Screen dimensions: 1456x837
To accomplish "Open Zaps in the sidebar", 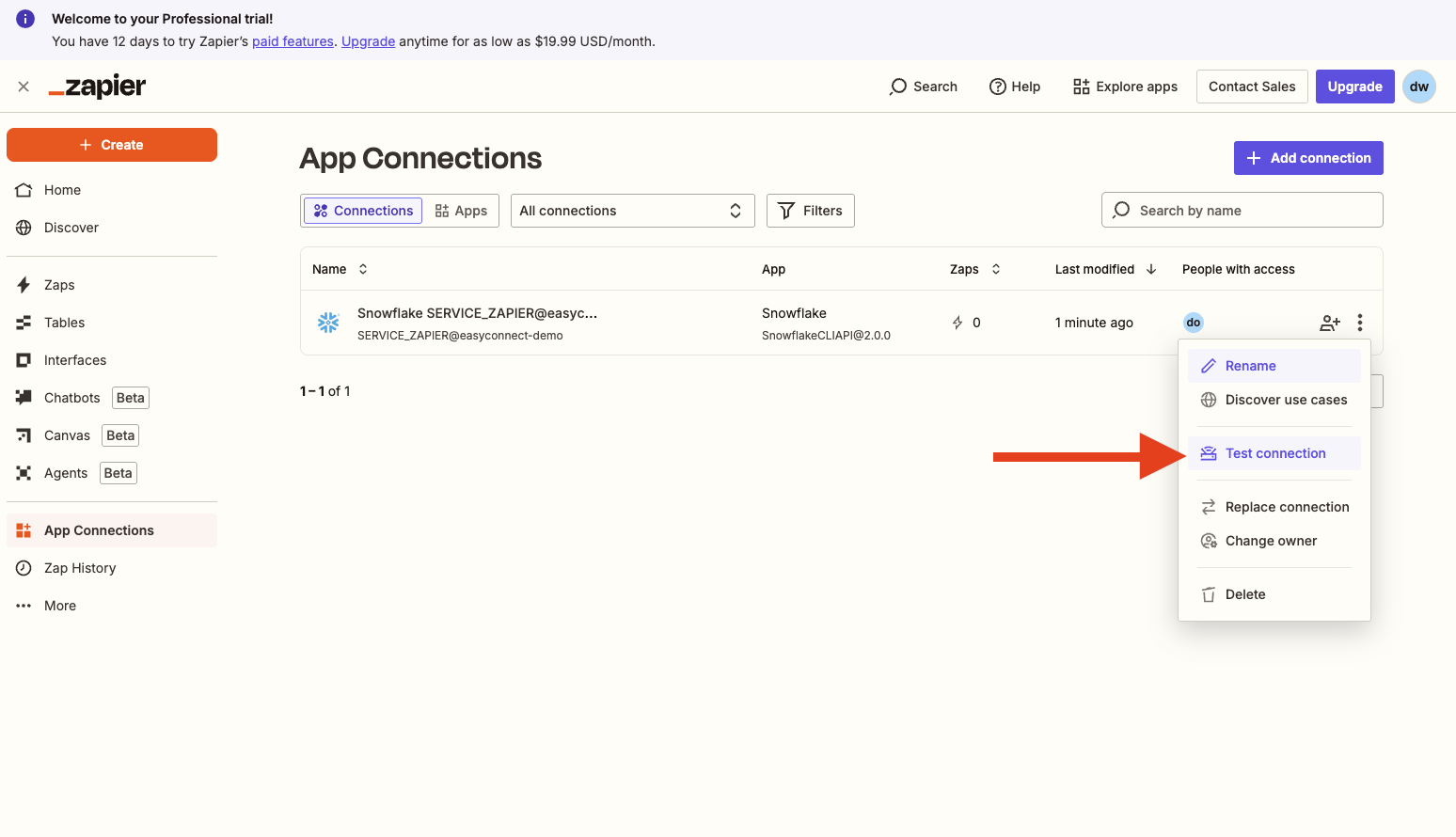I will [x=112, y=285].
